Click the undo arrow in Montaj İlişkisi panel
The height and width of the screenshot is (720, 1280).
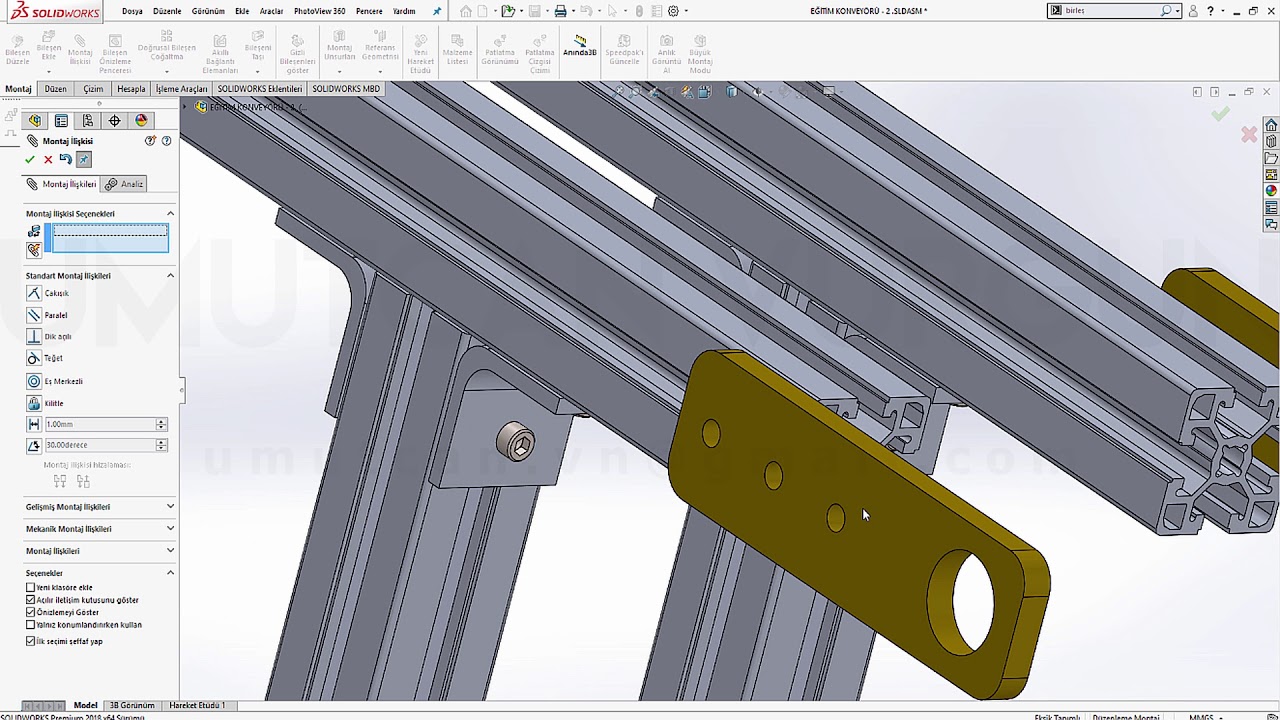[x=66, y=160]
